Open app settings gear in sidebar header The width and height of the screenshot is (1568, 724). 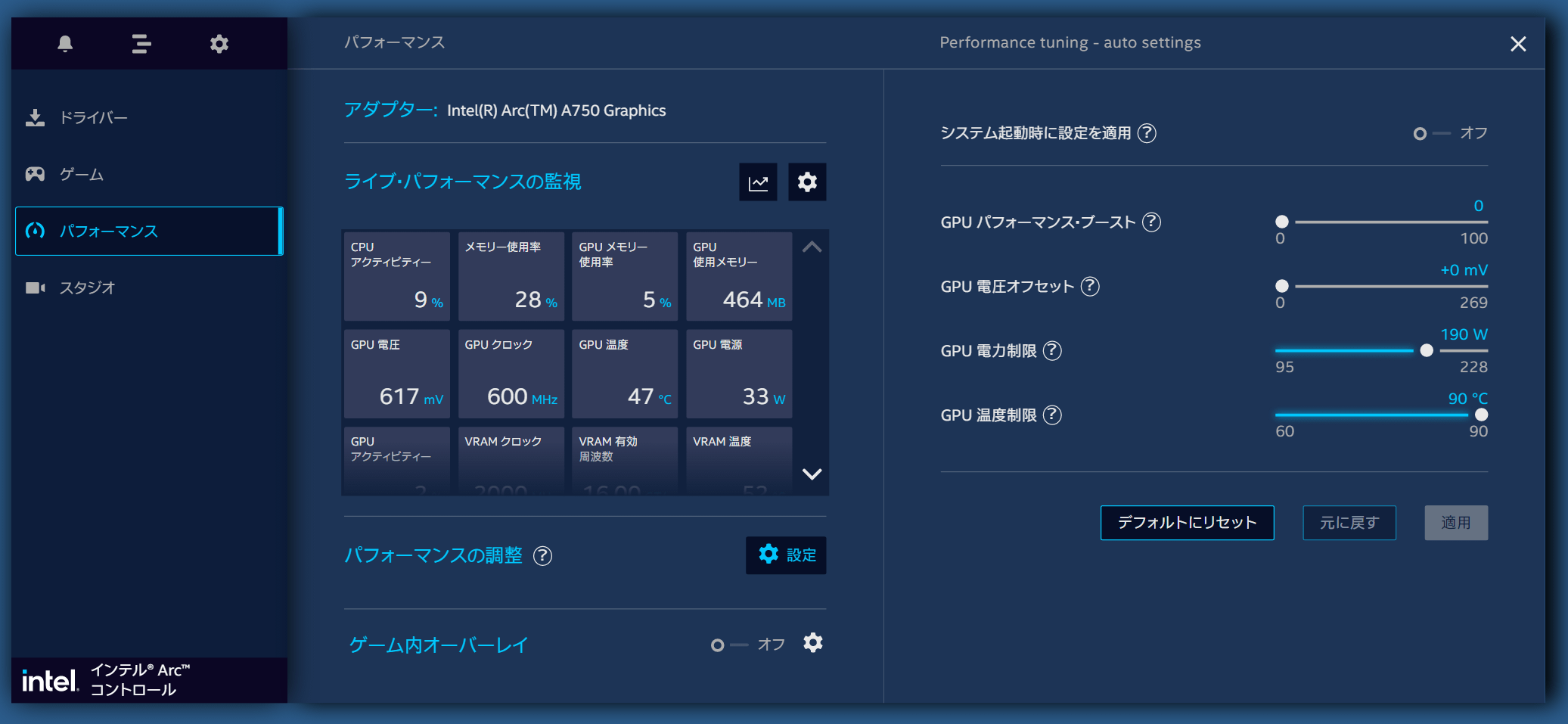pos(219,44)
